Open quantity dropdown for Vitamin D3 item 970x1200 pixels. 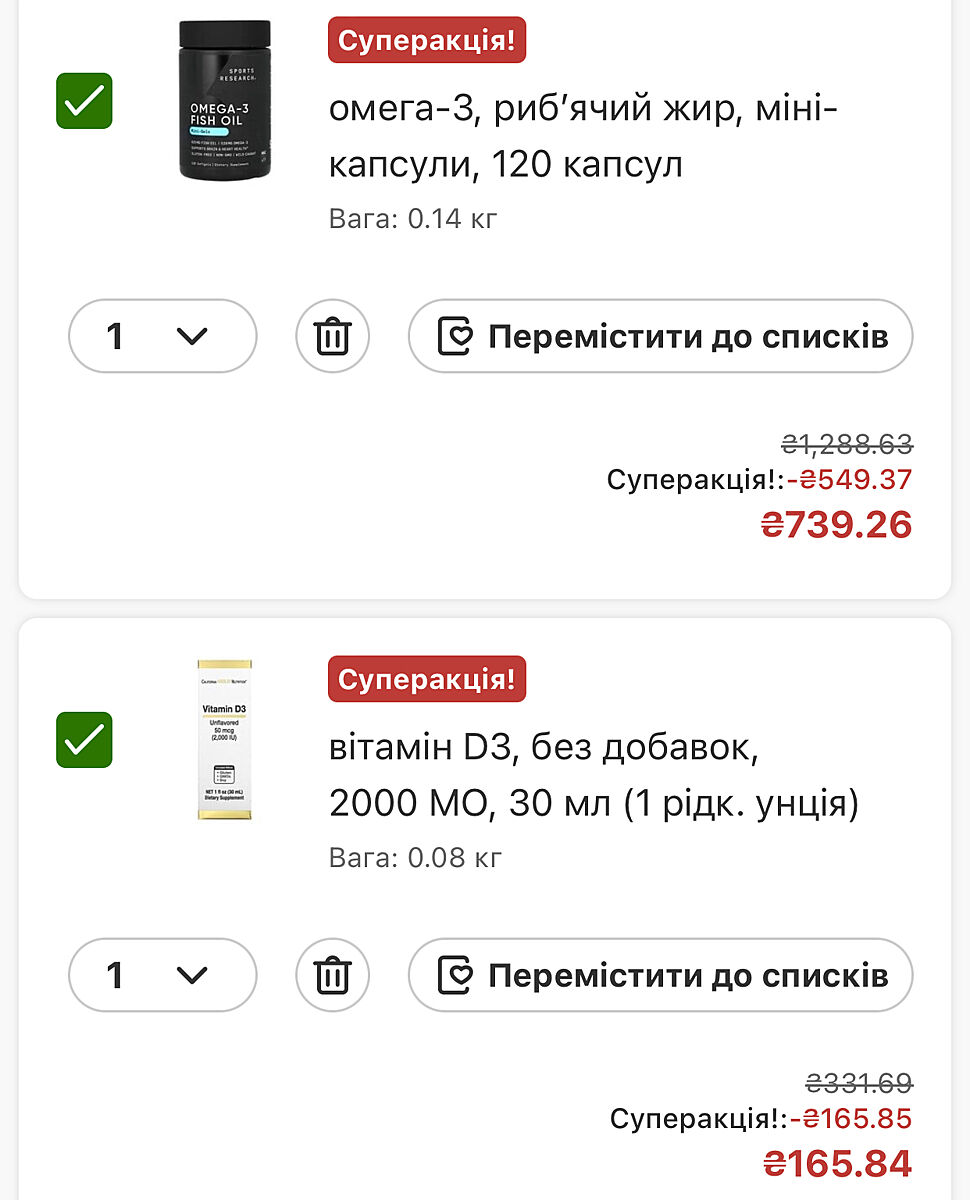coord(162,975)
